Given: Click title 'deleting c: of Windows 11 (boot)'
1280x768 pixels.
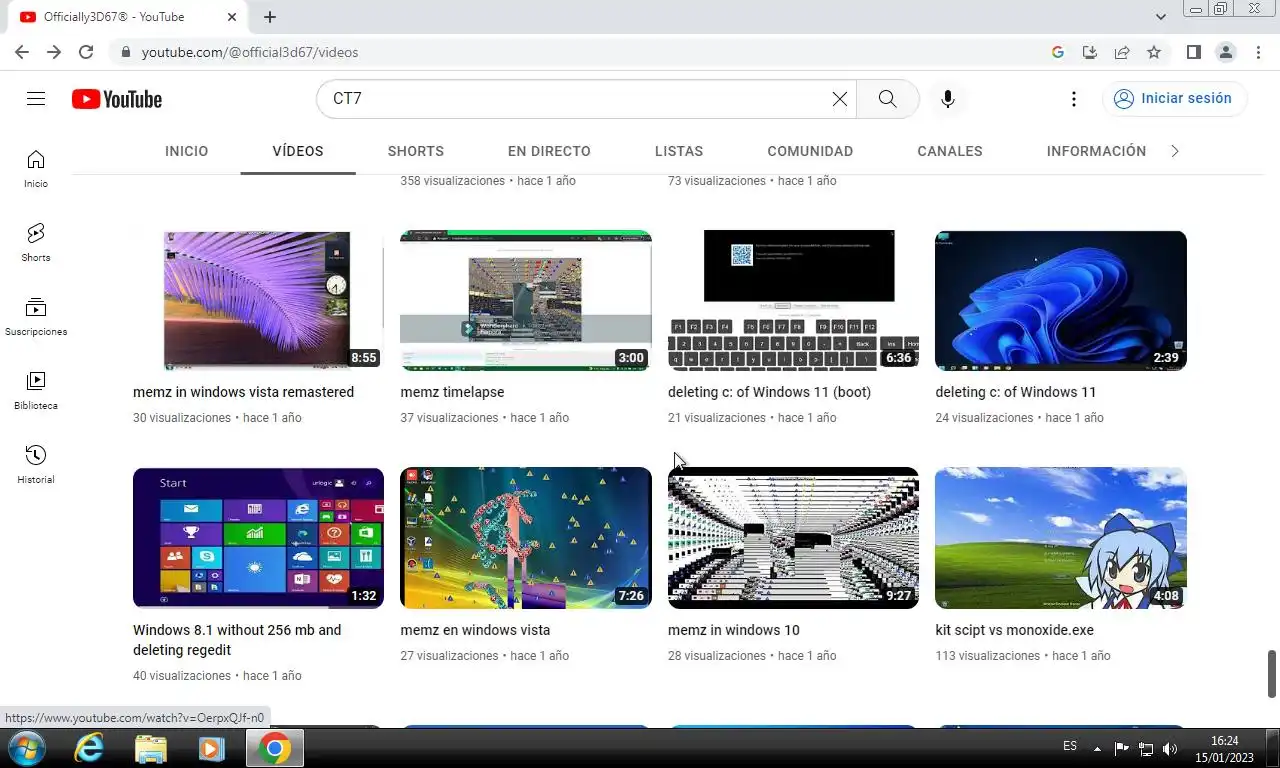Looking at the screenshot, I should (769, 392).
